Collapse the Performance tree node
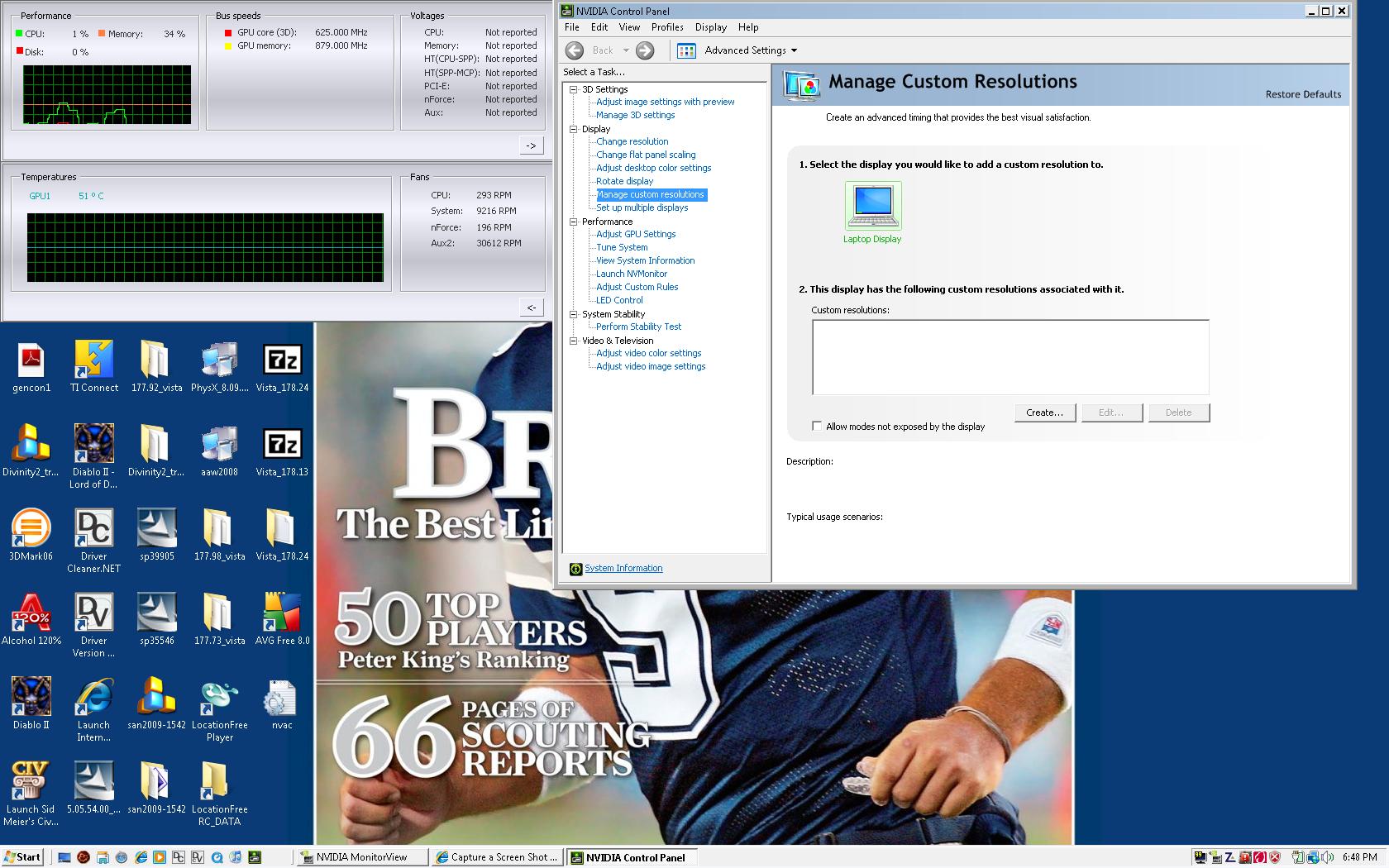1389x868 pixels. click(574, 222)
